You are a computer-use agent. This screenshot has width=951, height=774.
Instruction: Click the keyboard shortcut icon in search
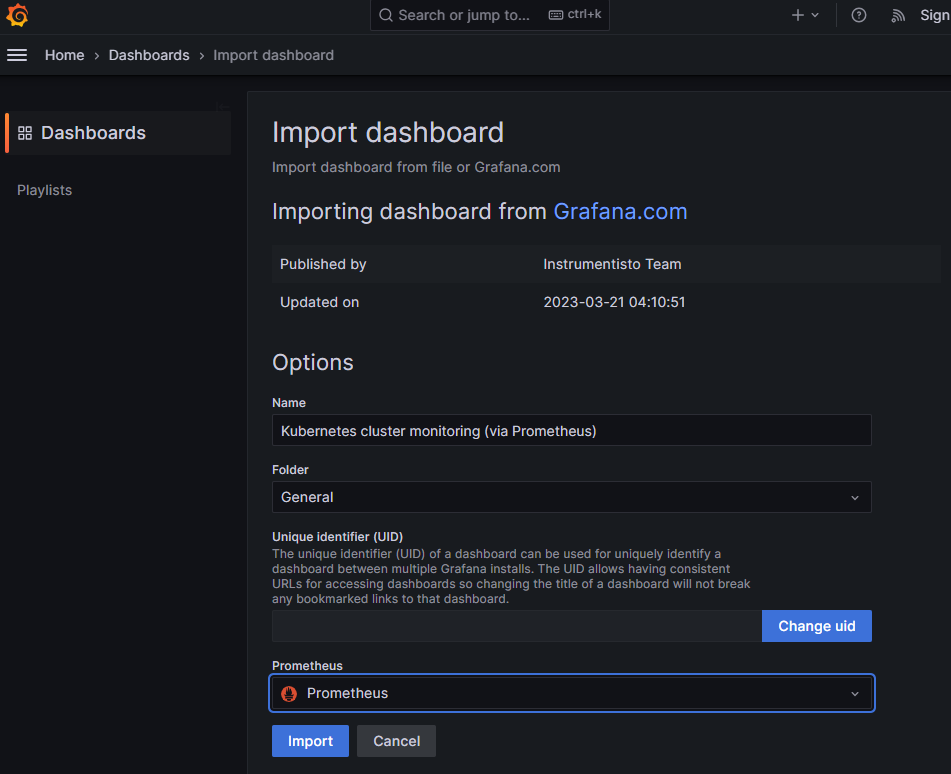[556, 15]
